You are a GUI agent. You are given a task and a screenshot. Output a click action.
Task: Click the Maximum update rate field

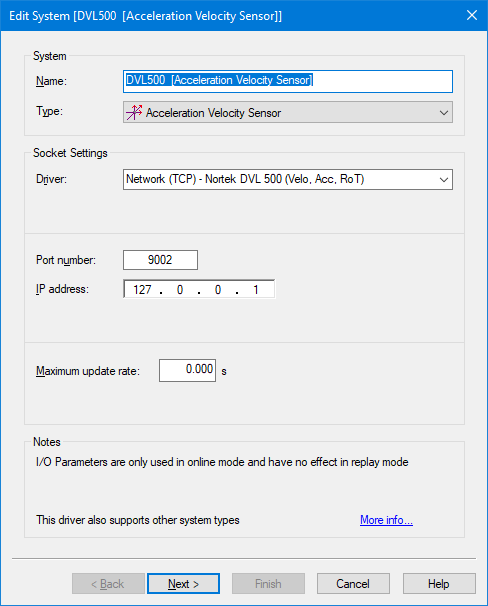point(187,370)
